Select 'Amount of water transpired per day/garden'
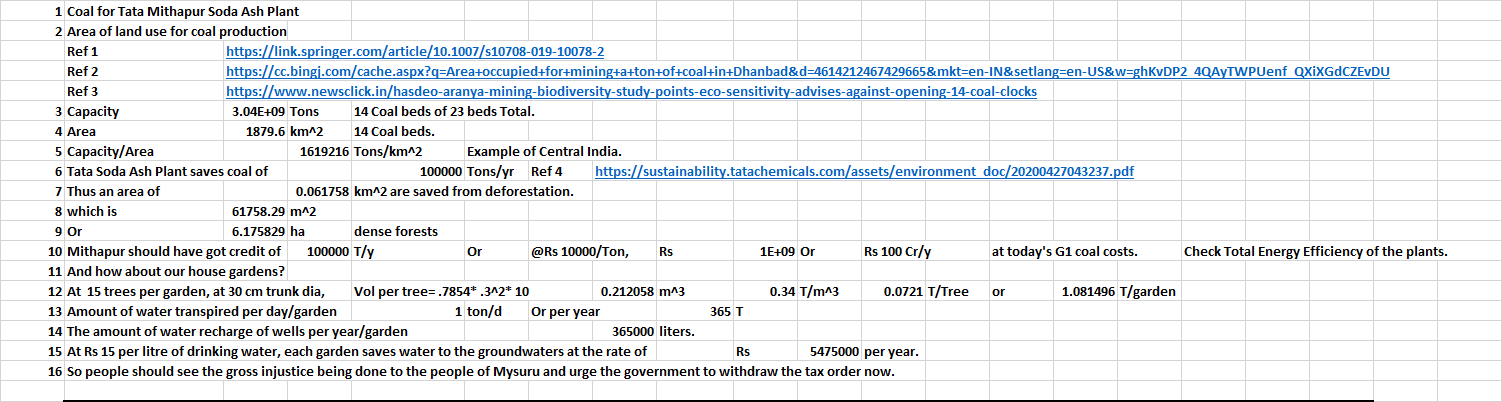Viewport: 1502px width, 402px height. [x=201, y=311]
